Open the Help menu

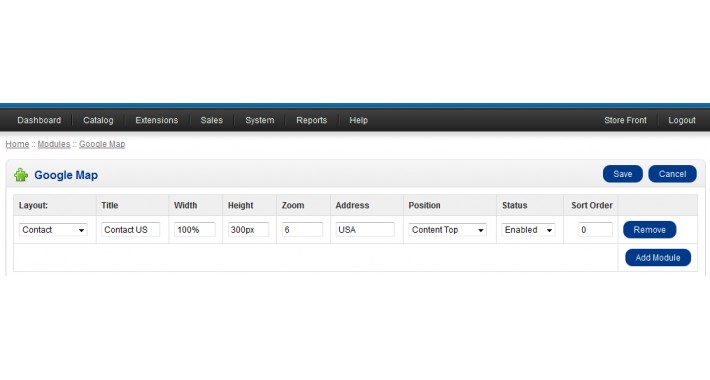358,120
